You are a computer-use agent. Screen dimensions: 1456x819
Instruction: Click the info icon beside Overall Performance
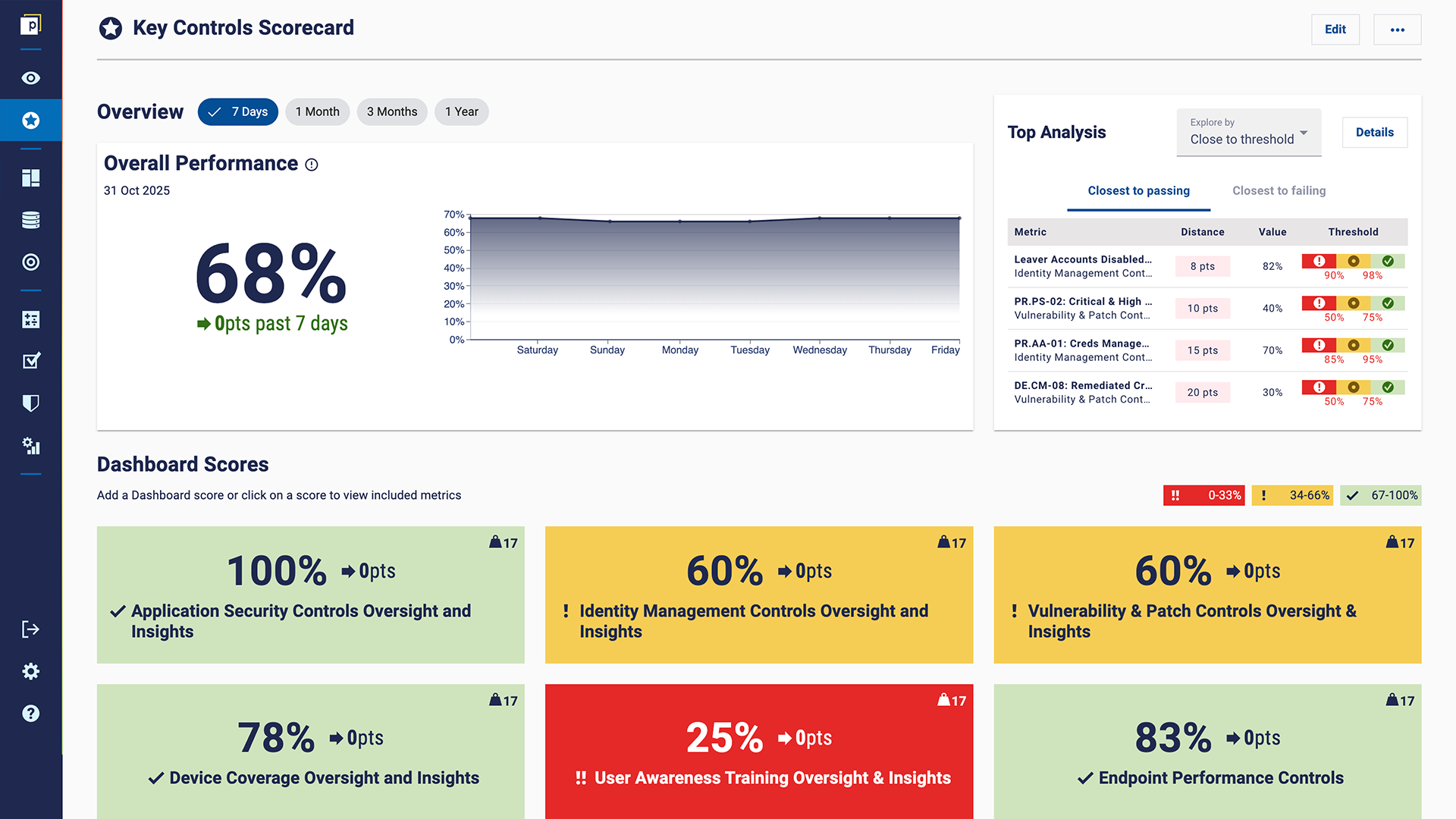[x=311, y=164]
